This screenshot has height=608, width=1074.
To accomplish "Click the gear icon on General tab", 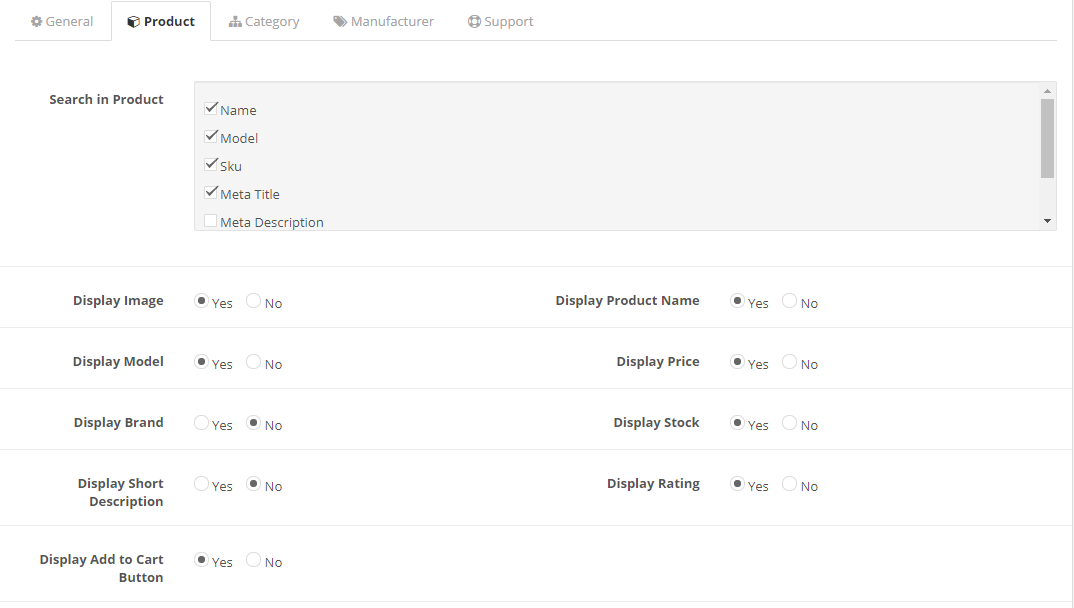I will pyautogui.click(x=37, y=21).
